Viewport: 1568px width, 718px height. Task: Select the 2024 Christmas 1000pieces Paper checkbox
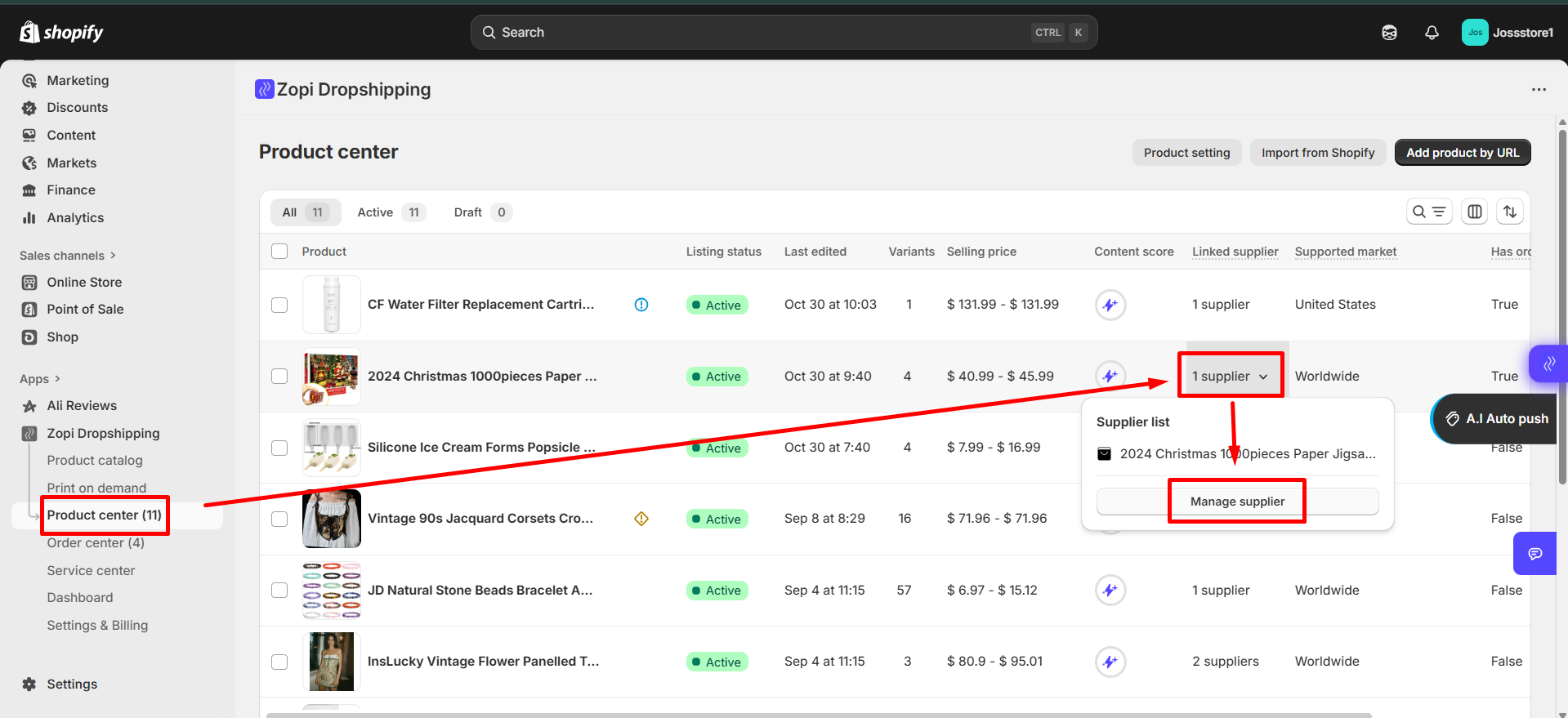coord(279,377)
